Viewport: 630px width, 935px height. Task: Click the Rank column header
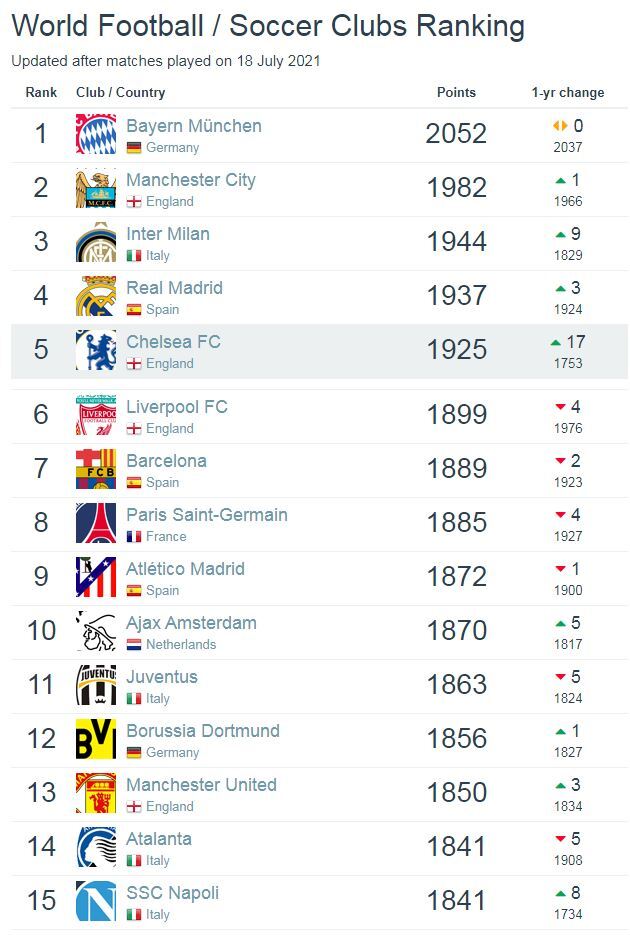point(41,92)
